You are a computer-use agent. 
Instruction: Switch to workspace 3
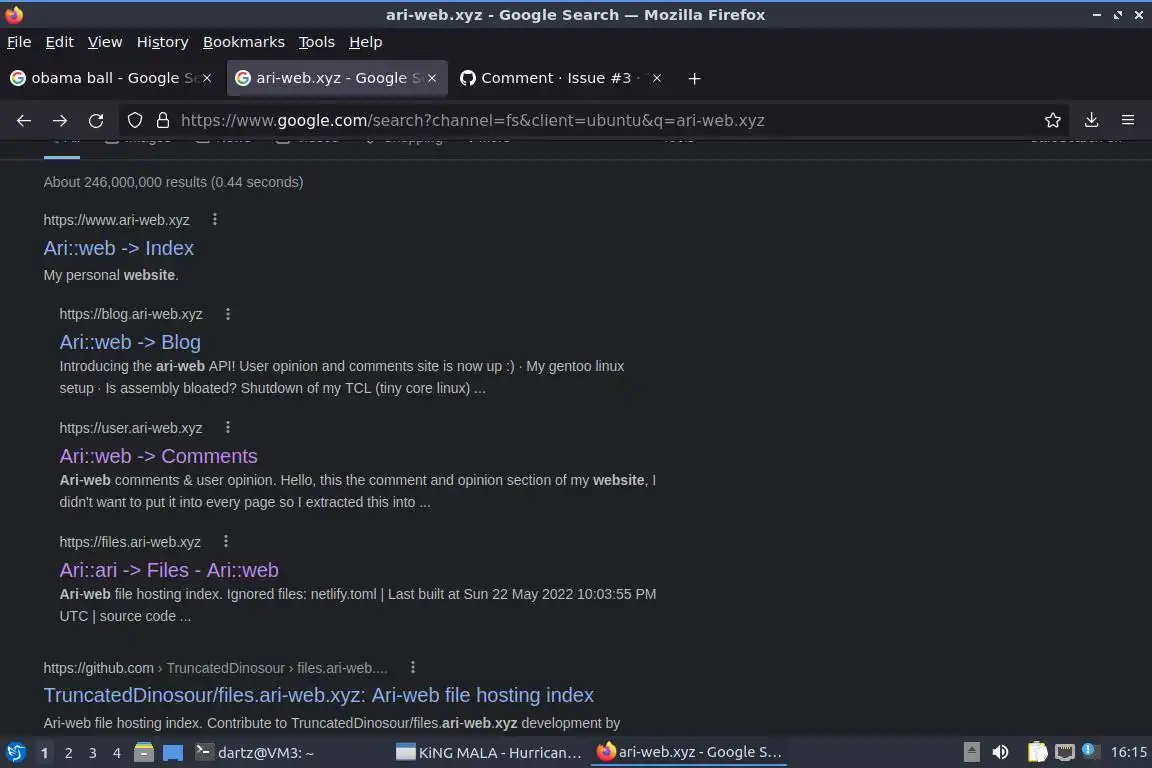pos(93,753)
